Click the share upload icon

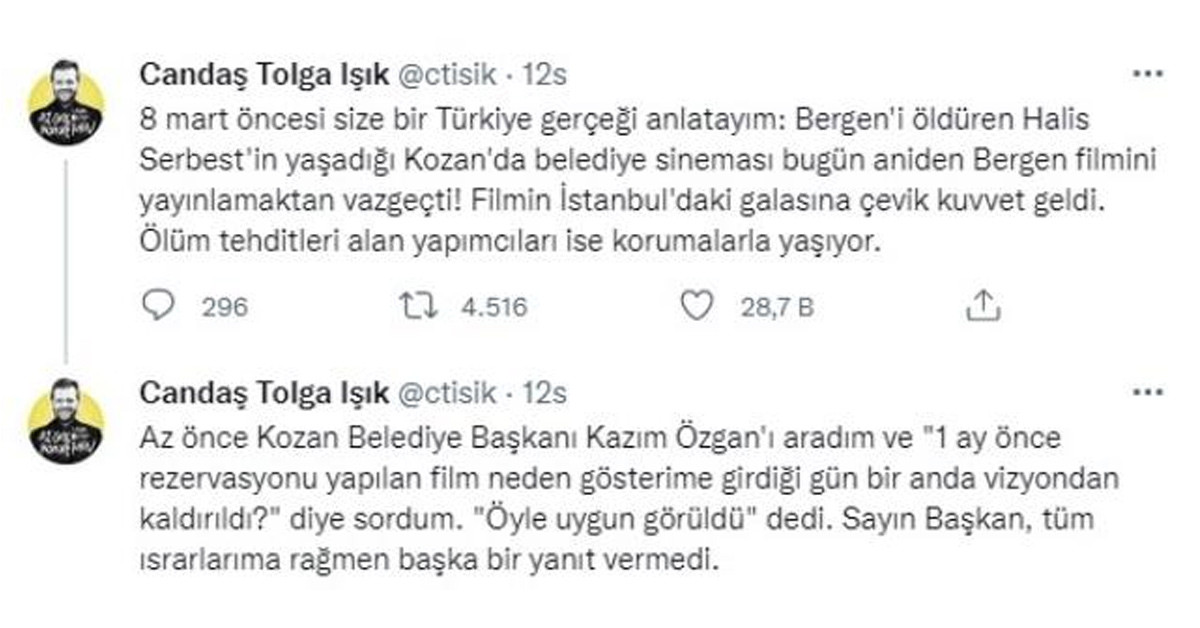(x=981, y=307)
